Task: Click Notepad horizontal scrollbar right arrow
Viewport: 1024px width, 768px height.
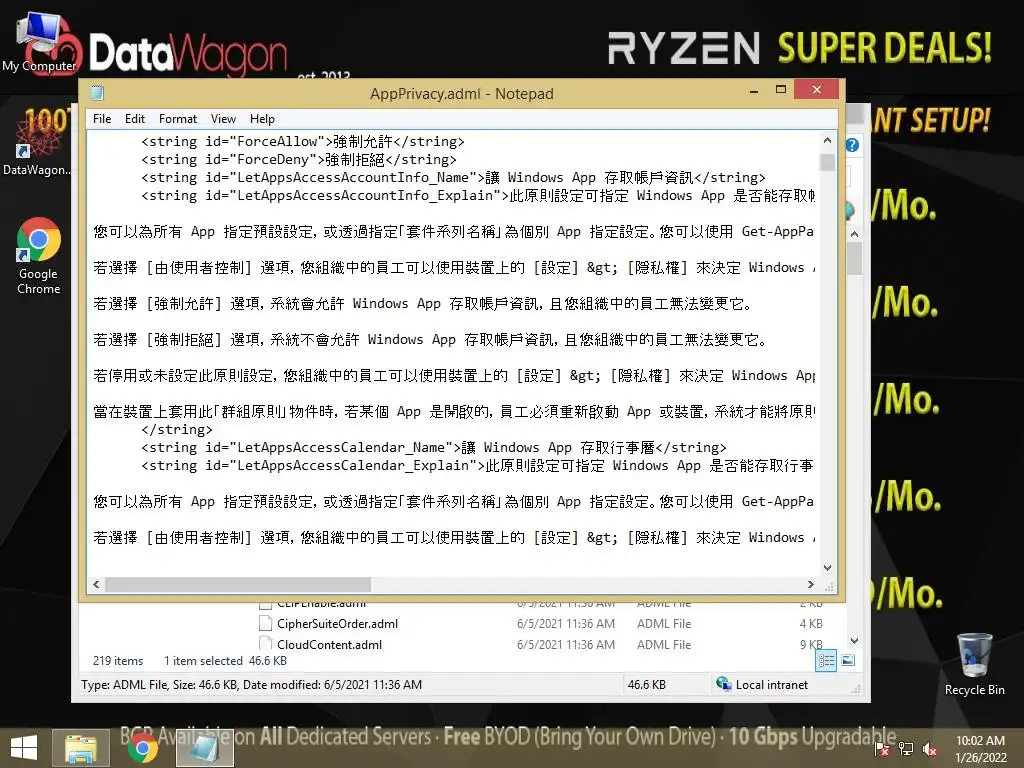Action: 810,584
